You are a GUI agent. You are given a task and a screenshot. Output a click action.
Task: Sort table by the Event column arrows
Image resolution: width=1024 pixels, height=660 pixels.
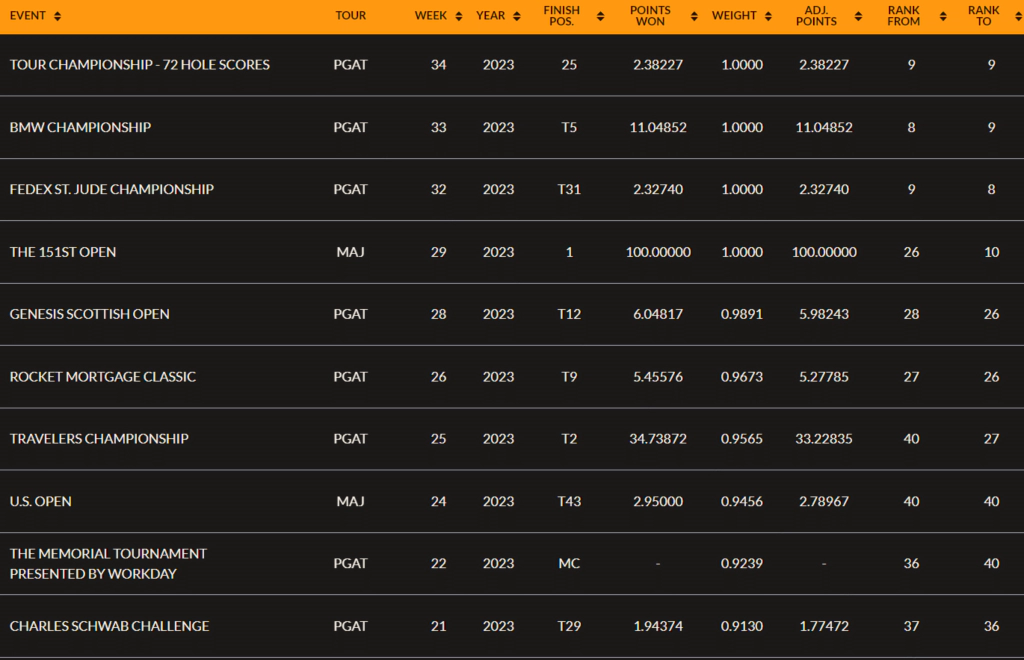(x=57, y=16)
